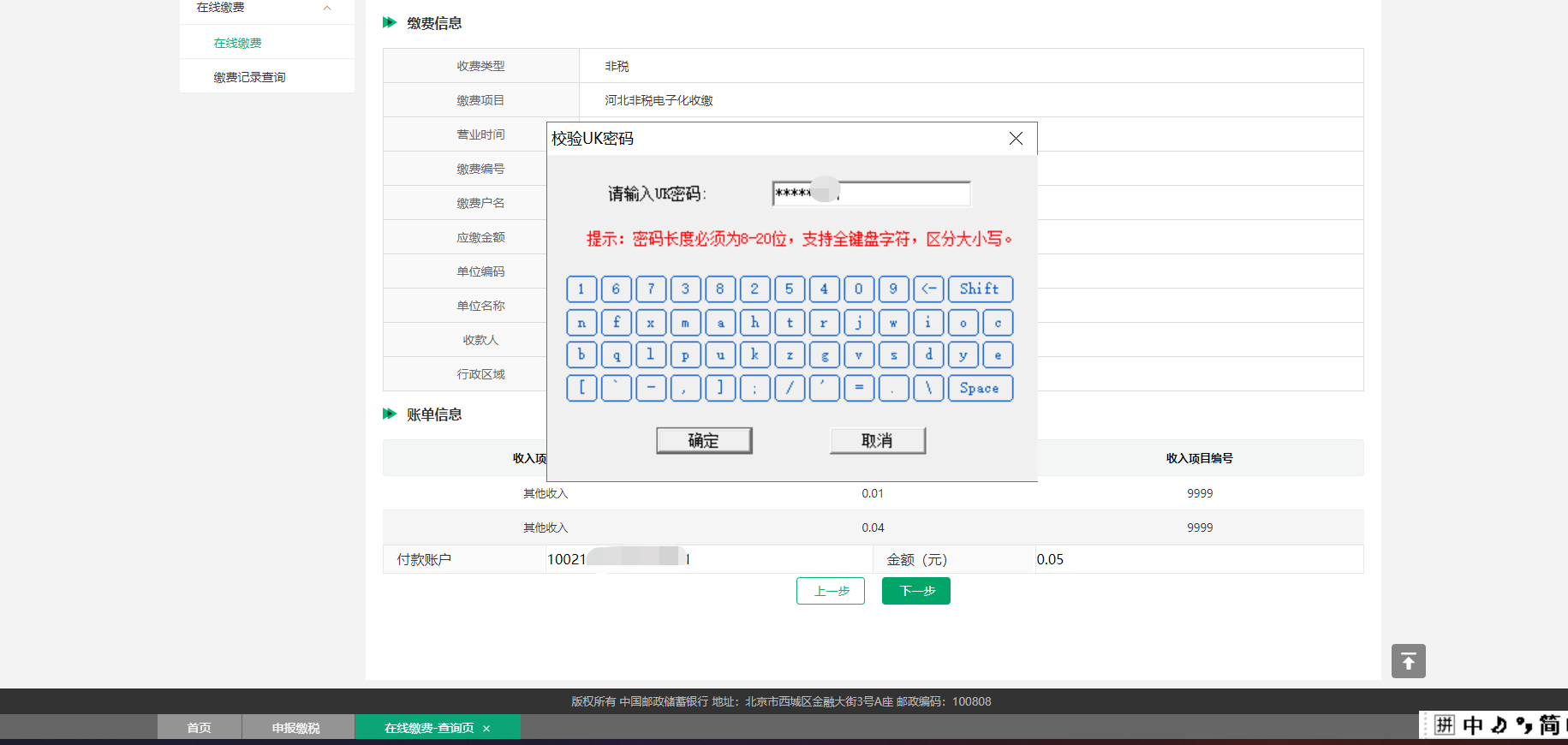1568x745 pixels.
Task: Click the 取消 button in password dialog
Action: [877, 440]
